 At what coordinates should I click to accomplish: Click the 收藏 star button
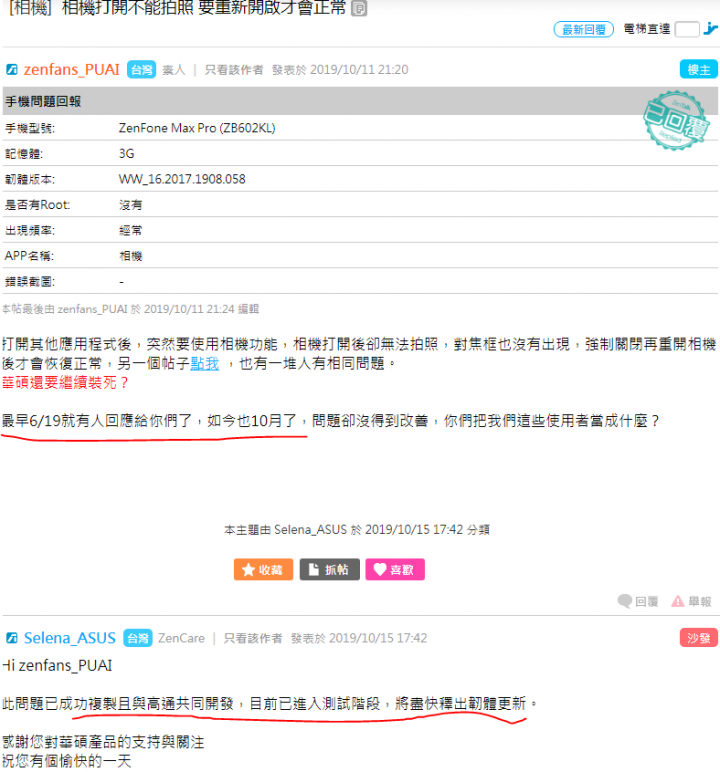[x=263, y=570]
